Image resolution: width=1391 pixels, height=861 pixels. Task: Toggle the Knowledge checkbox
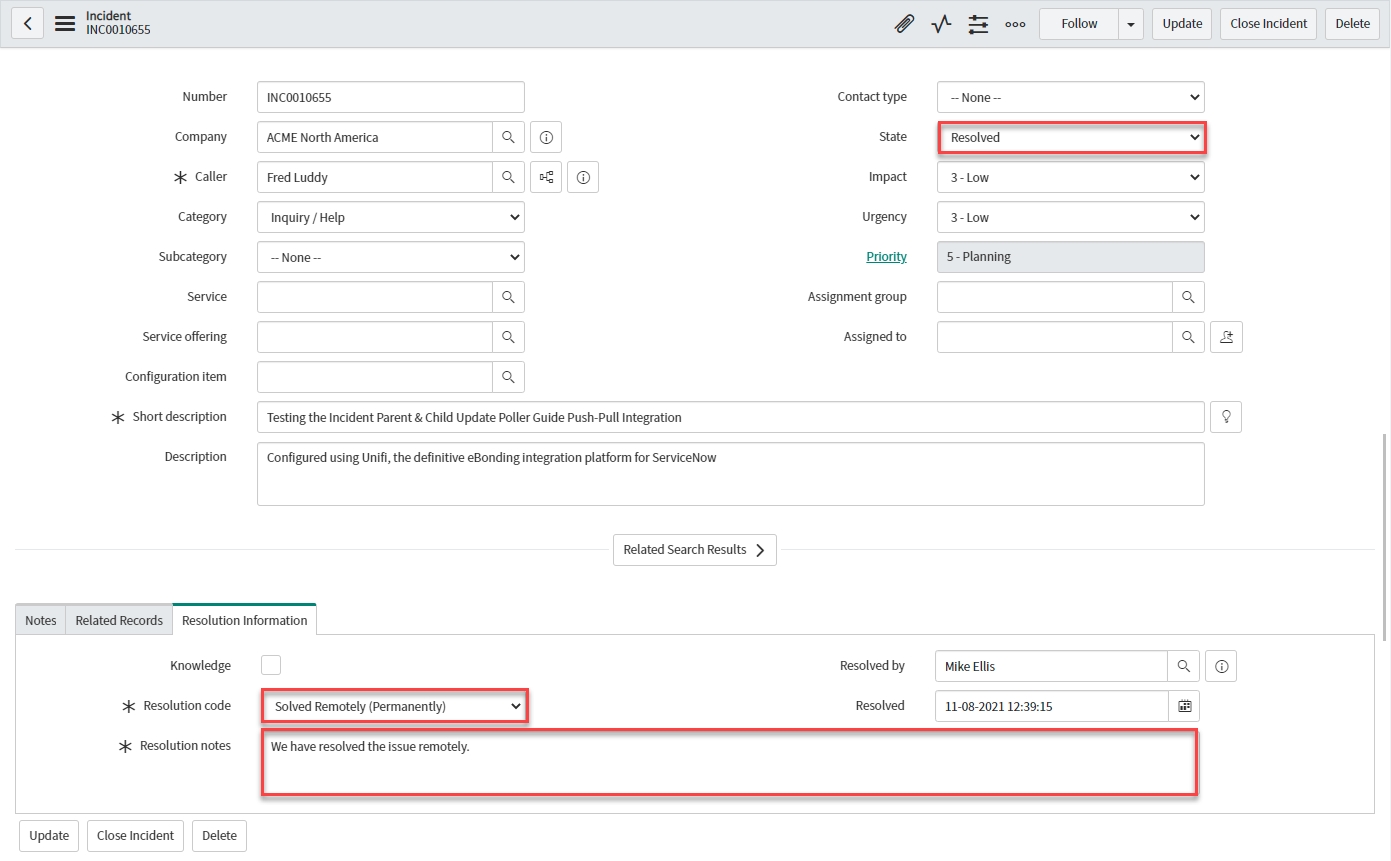click(271, 665)
